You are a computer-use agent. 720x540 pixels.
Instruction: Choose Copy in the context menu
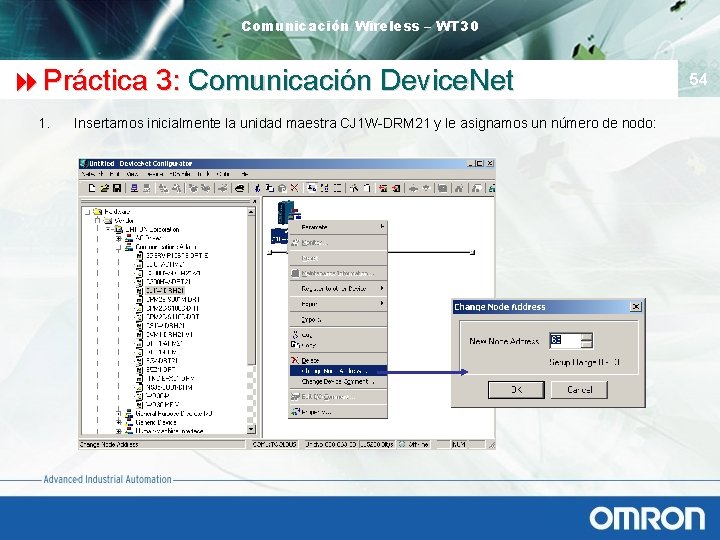click(x=338, y=344)
